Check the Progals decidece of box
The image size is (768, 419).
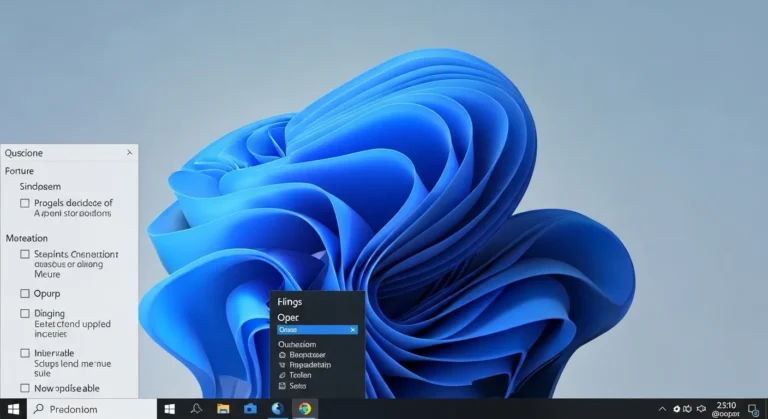point(24,203)
